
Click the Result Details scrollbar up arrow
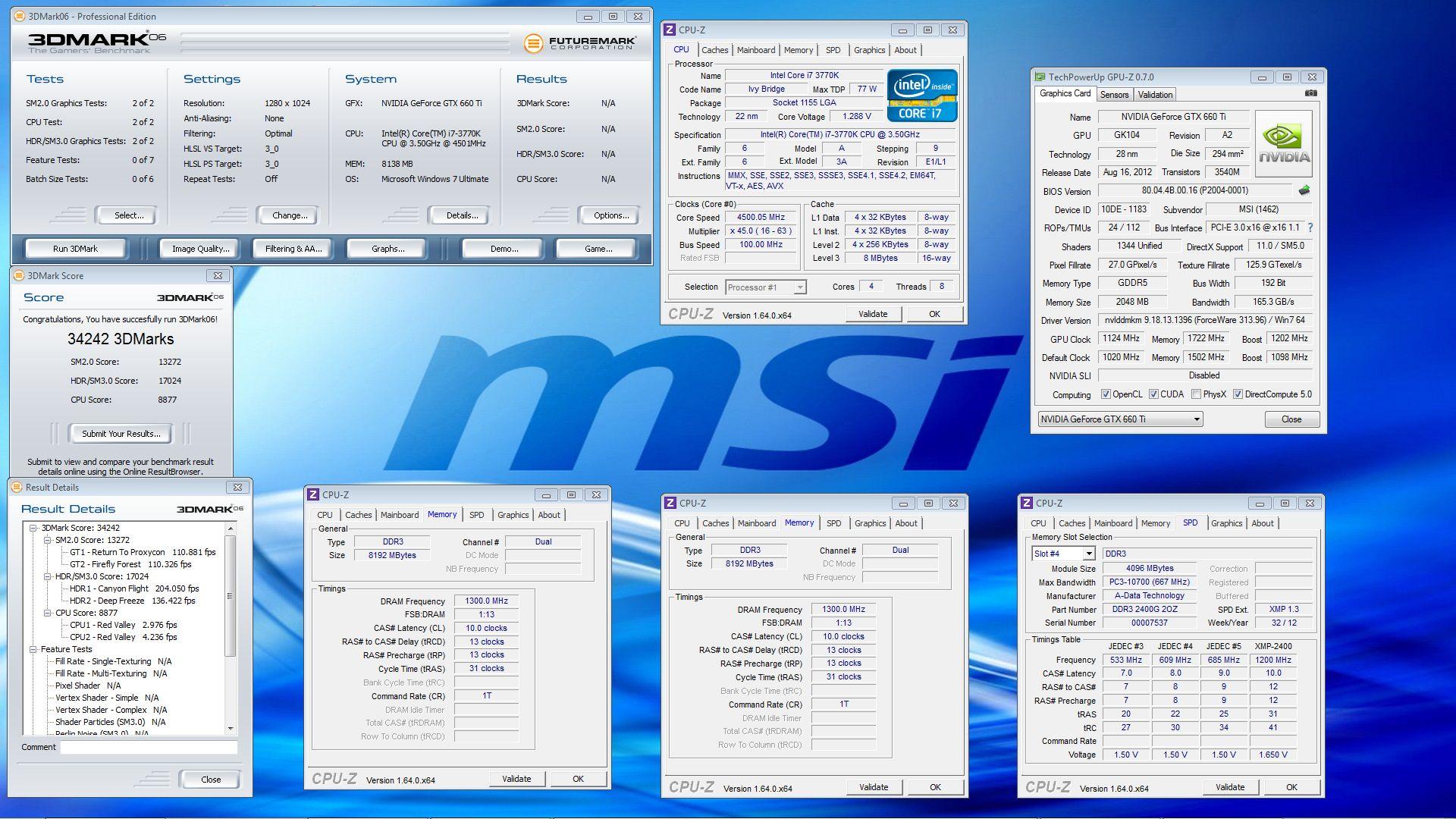[x=231, y=528]
